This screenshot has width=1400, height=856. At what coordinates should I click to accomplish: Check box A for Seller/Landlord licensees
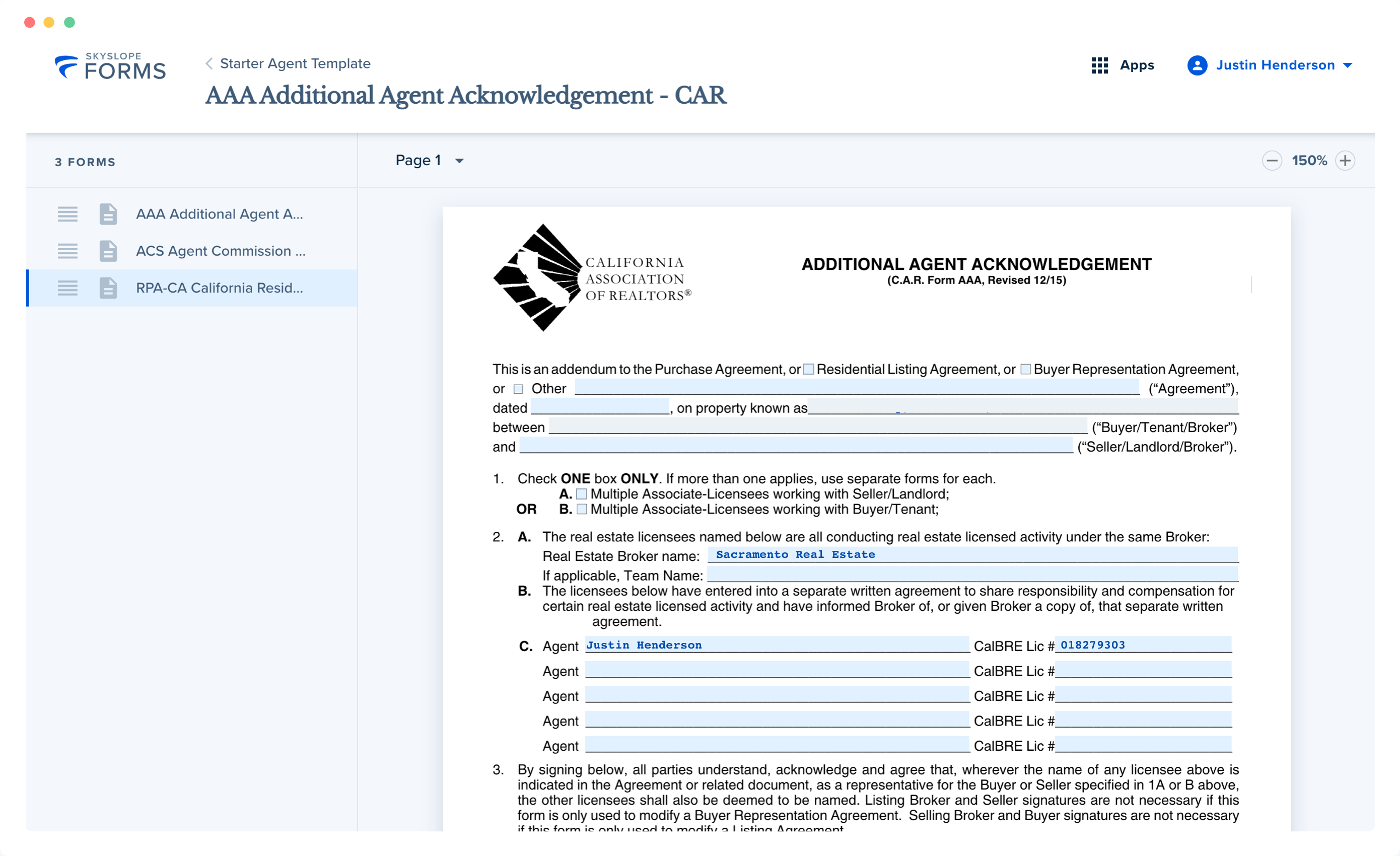(x=581, y=494)
